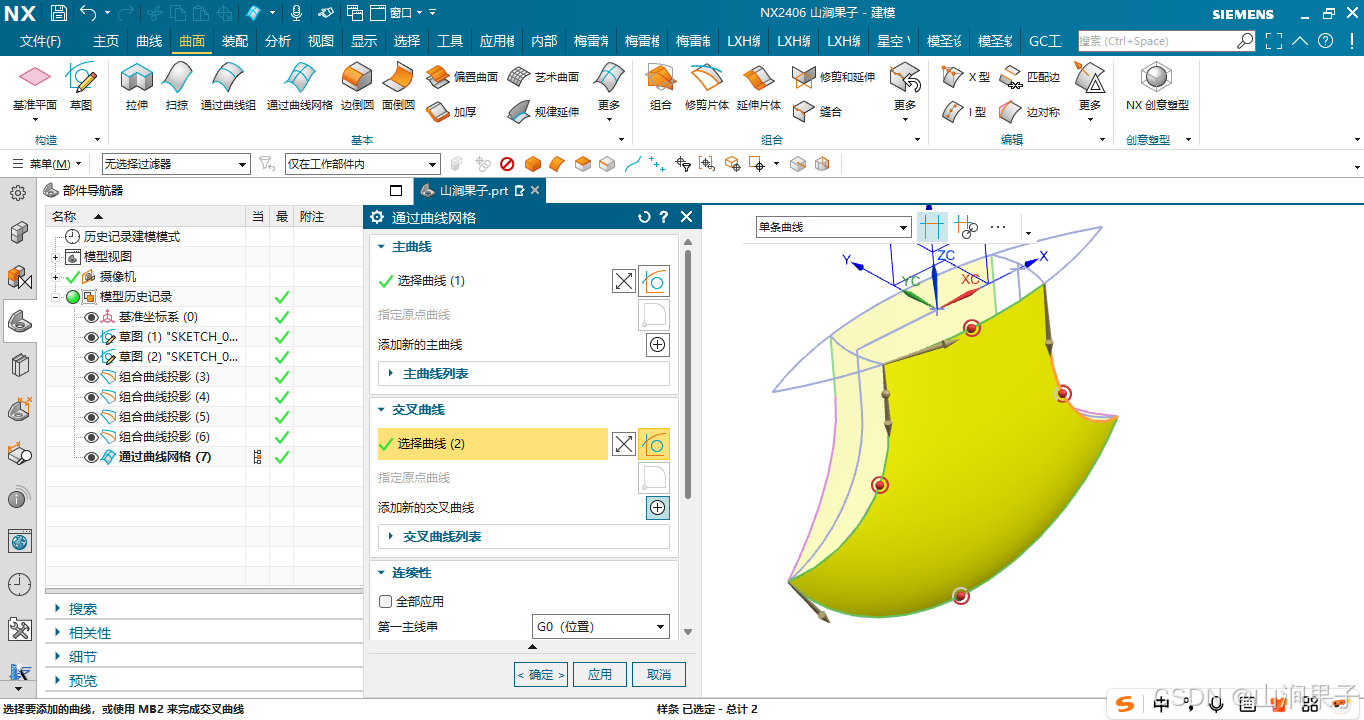Switch to the 分析 ribbon tab

coord(278,41)
